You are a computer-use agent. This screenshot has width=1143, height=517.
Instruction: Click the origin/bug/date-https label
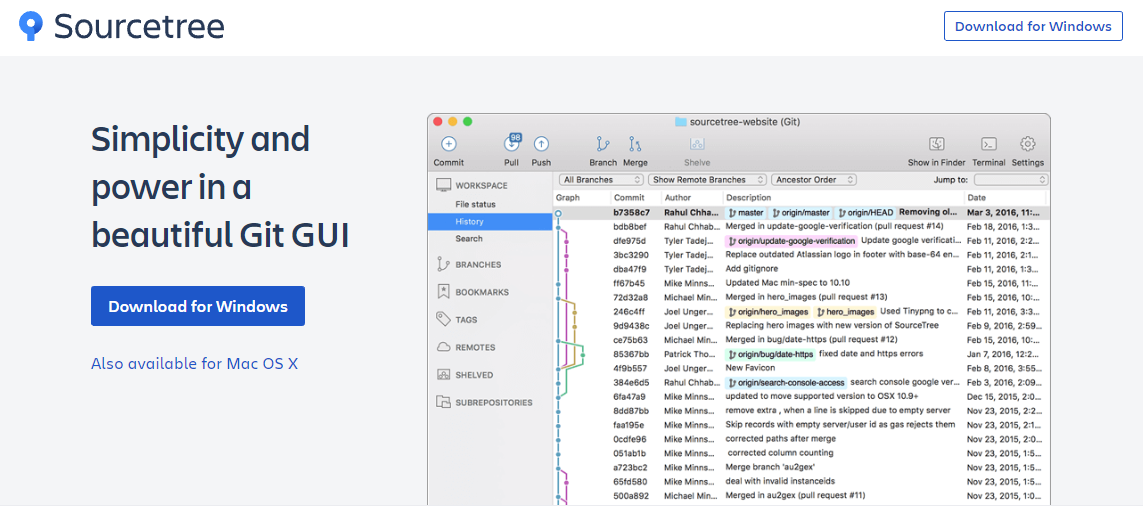tap(771, 354)
